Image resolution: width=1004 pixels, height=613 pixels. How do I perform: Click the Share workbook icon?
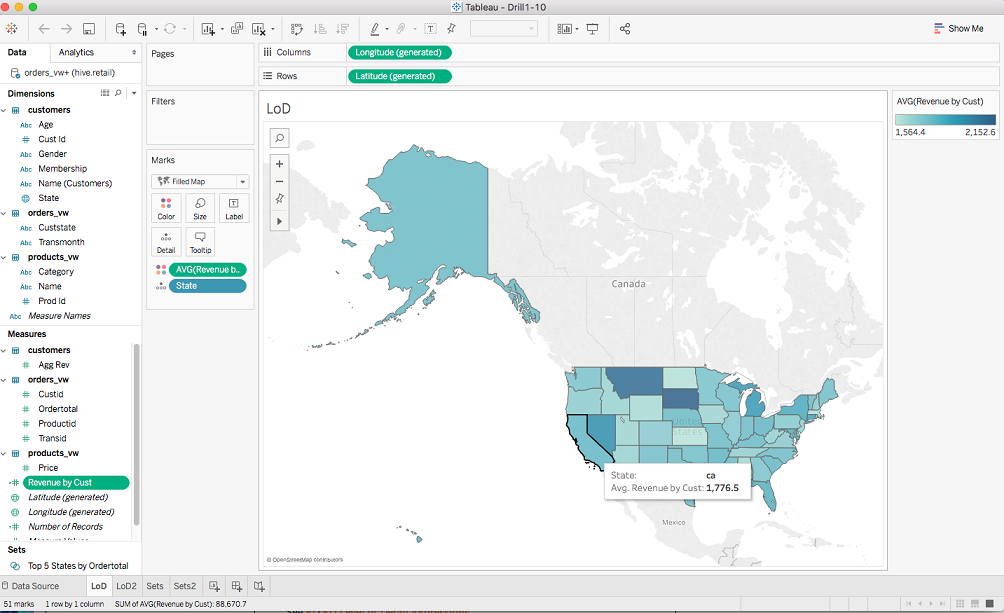pos(625,29)
